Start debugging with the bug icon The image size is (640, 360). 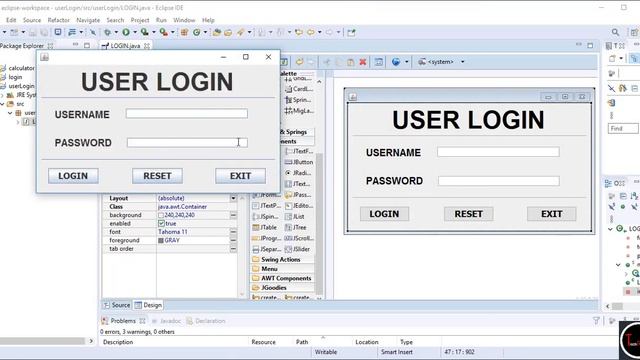(107, 32)
